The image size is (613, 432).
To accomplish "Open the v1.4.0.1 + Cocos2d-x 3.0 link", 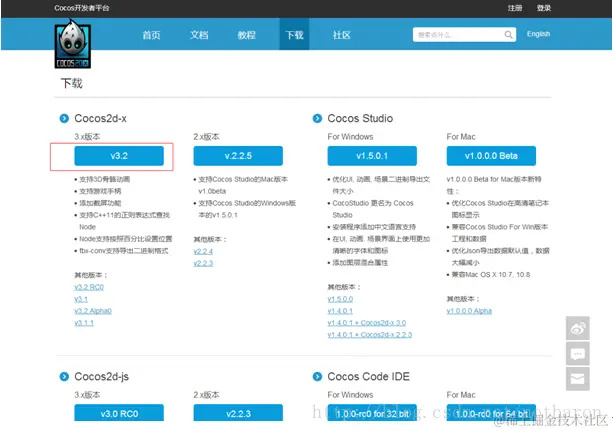I will (367, 323).
